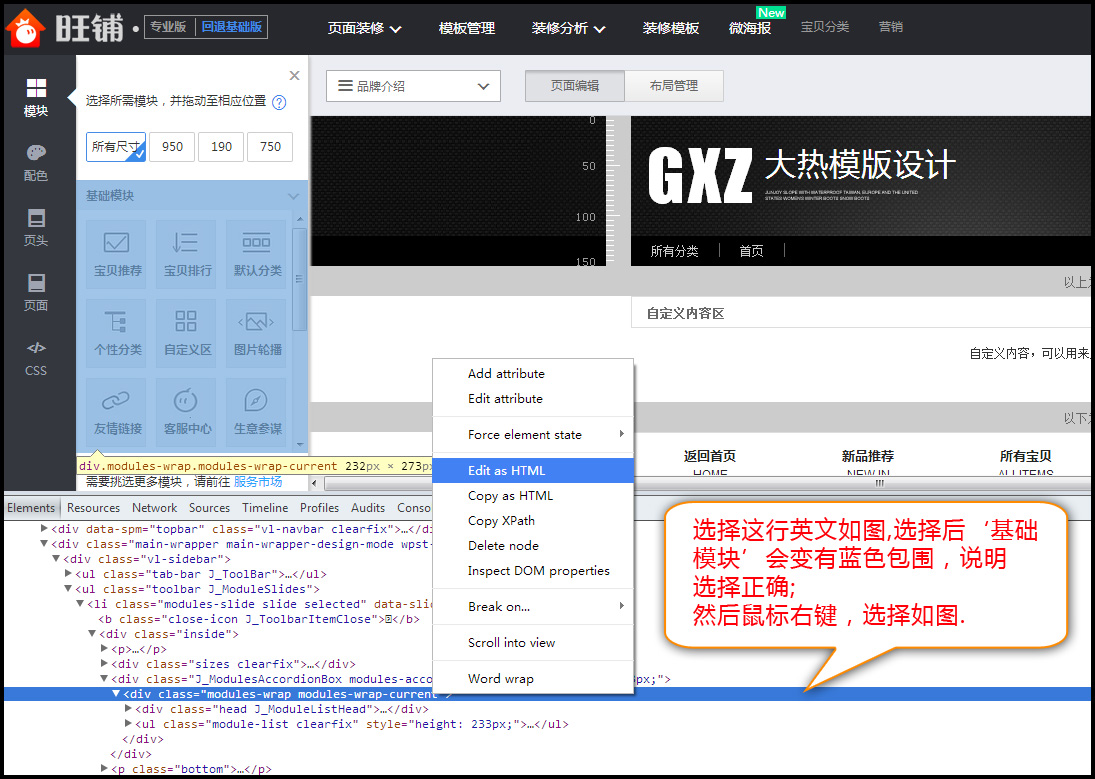Open the 装修分析 dropdown menu

[x=568, y=28]
